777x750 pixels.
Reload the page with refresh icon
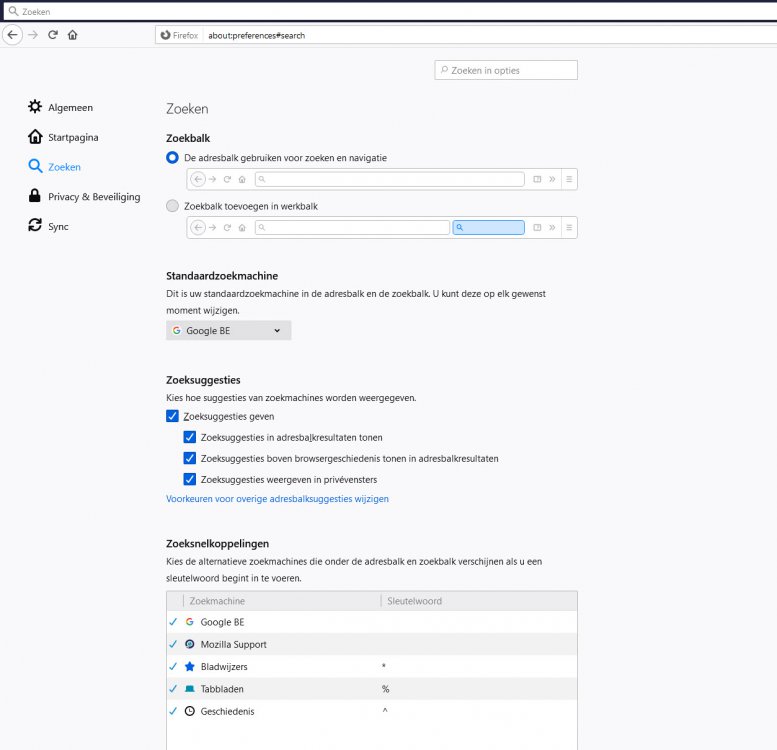(53, 35)
